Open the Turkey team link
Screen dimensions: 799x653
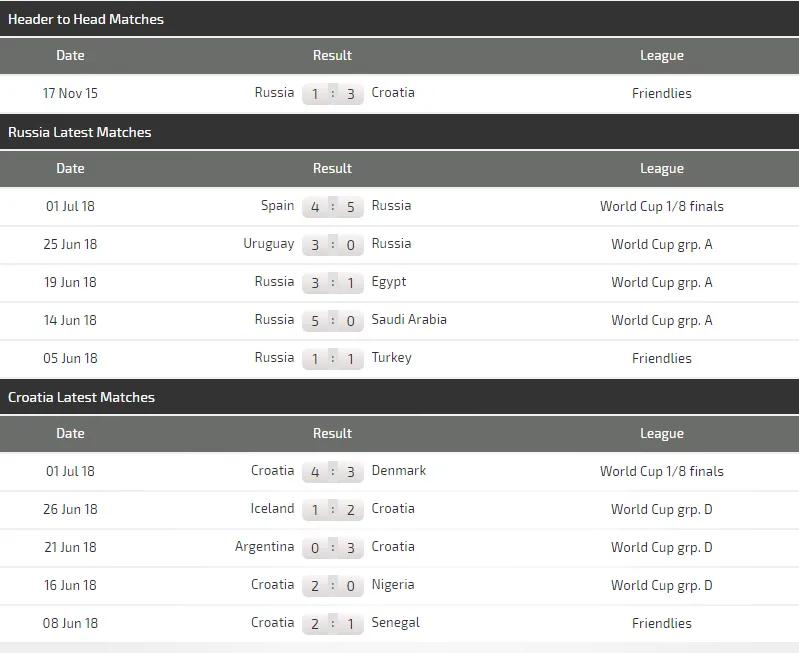[391, 358]
